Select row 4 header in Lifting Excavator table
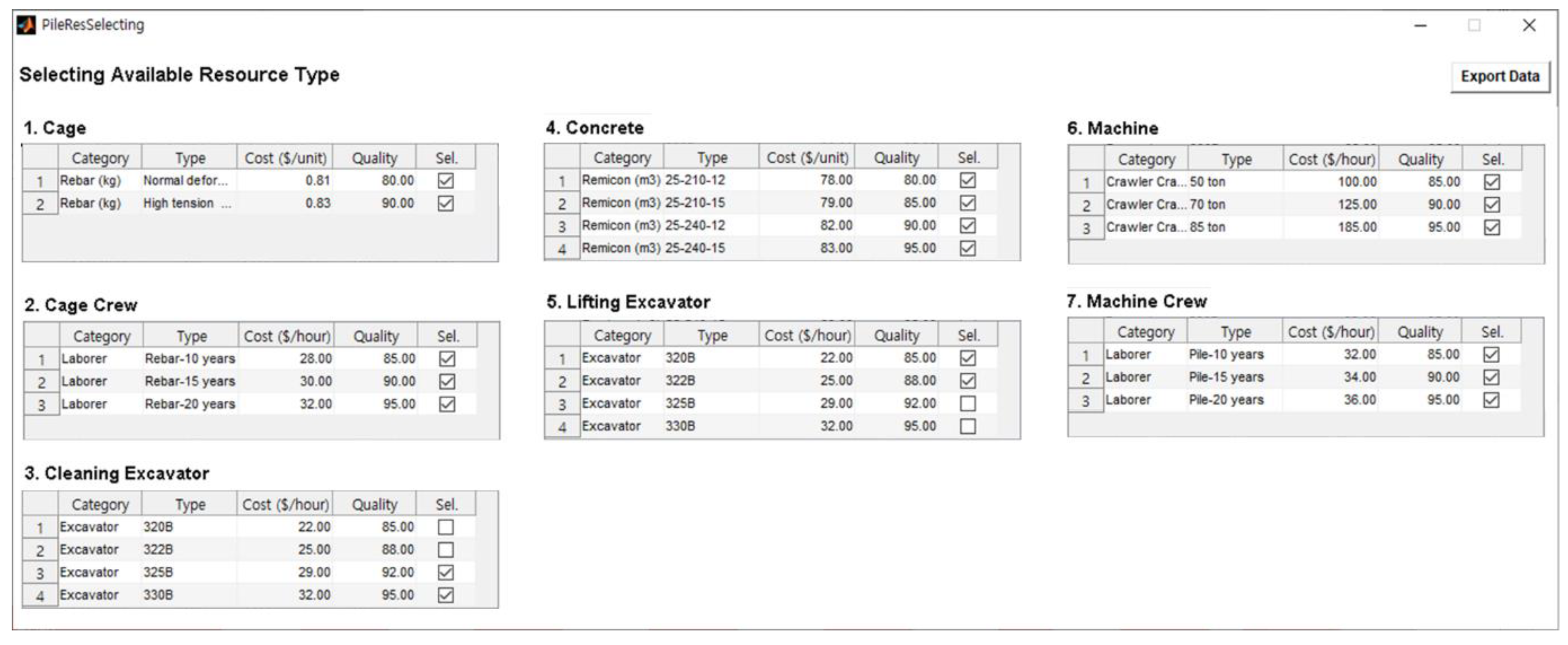The image size is (1568, 645). [x=562, y=427]
